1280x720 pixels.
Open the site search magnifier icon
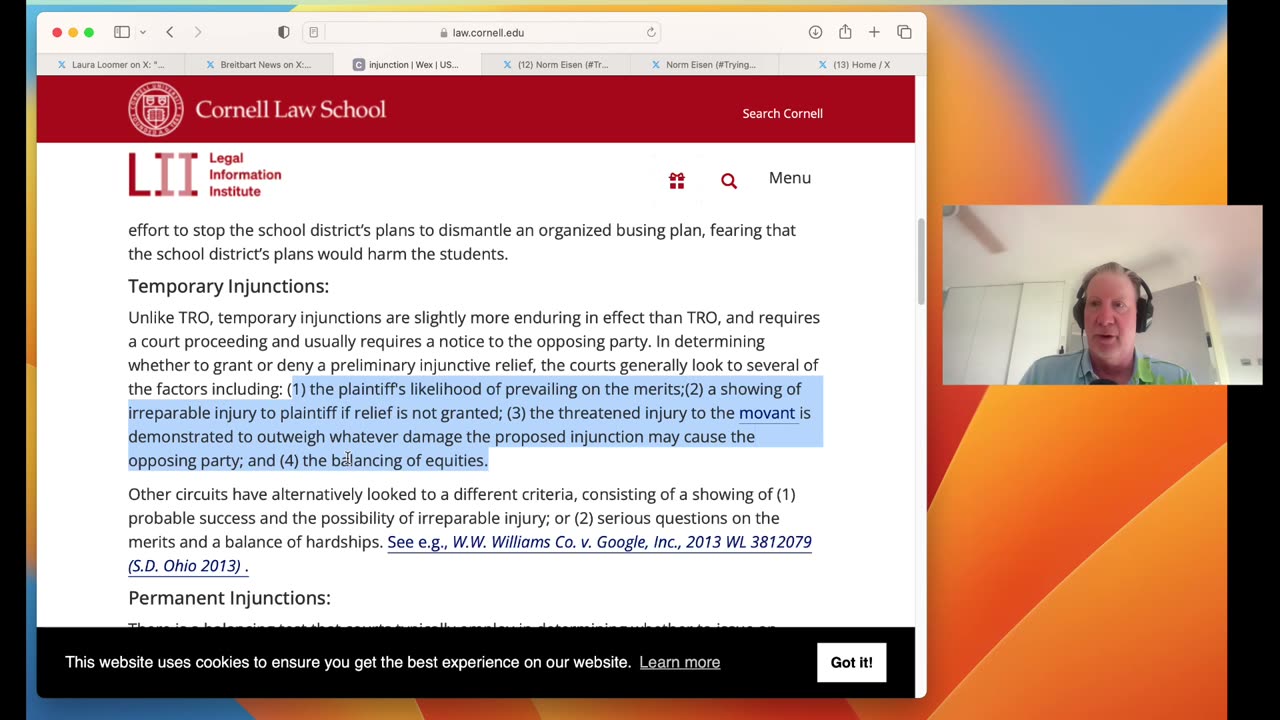tap(729, 180)
